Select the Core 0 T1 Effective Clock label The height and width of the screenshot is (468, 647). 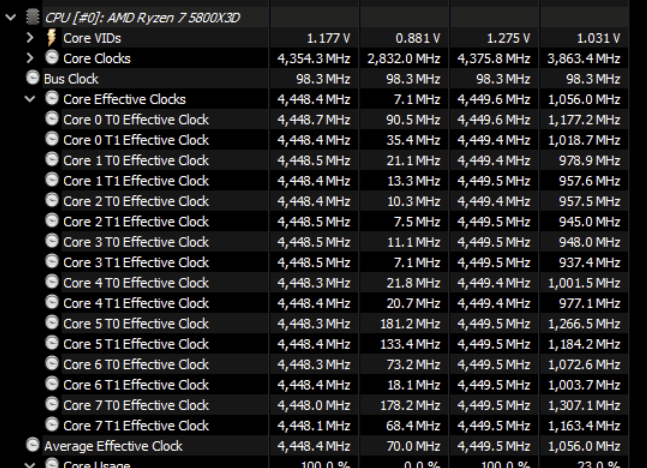tap(136, 140)
